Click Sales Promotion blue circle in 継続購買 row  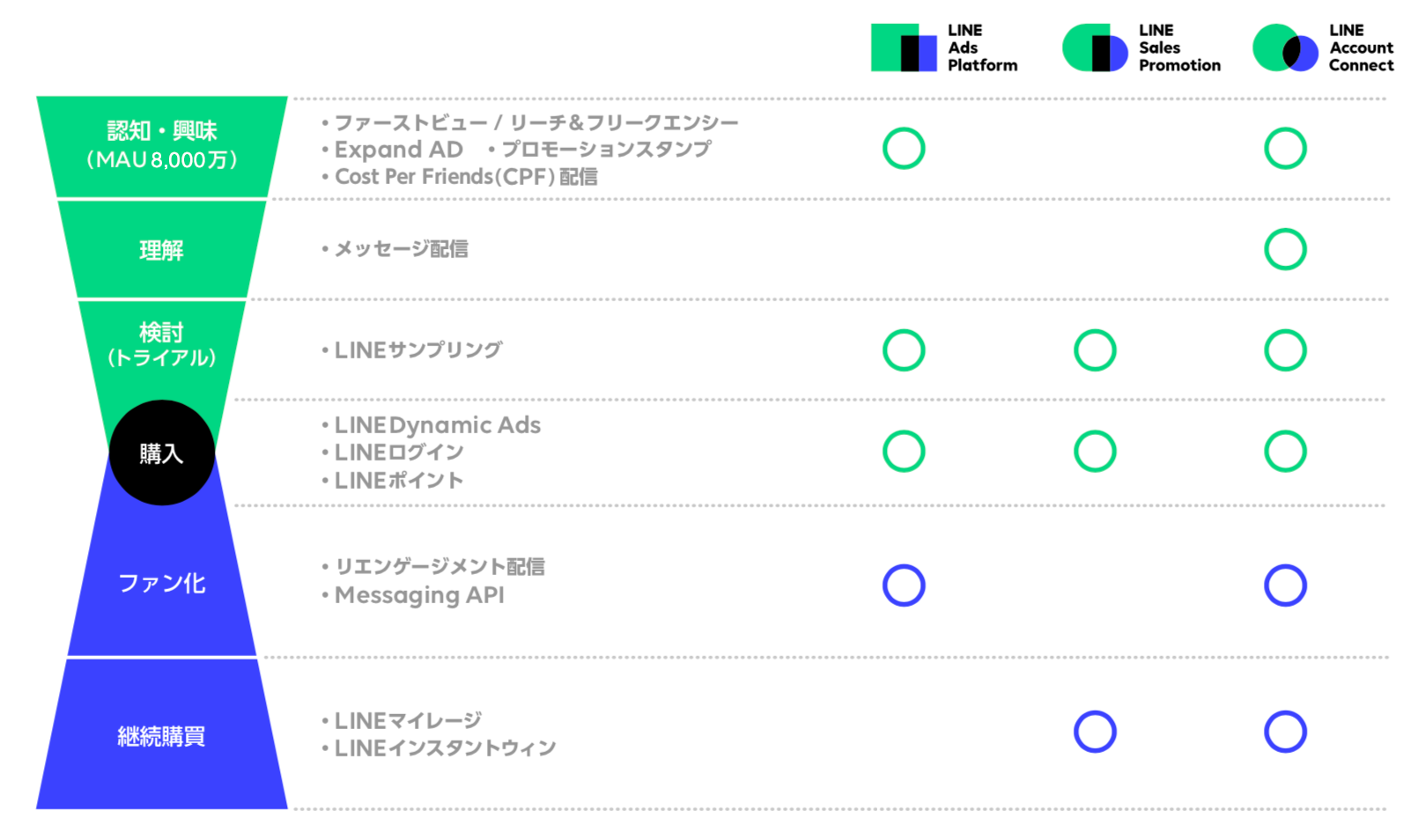click(1095, 732)
